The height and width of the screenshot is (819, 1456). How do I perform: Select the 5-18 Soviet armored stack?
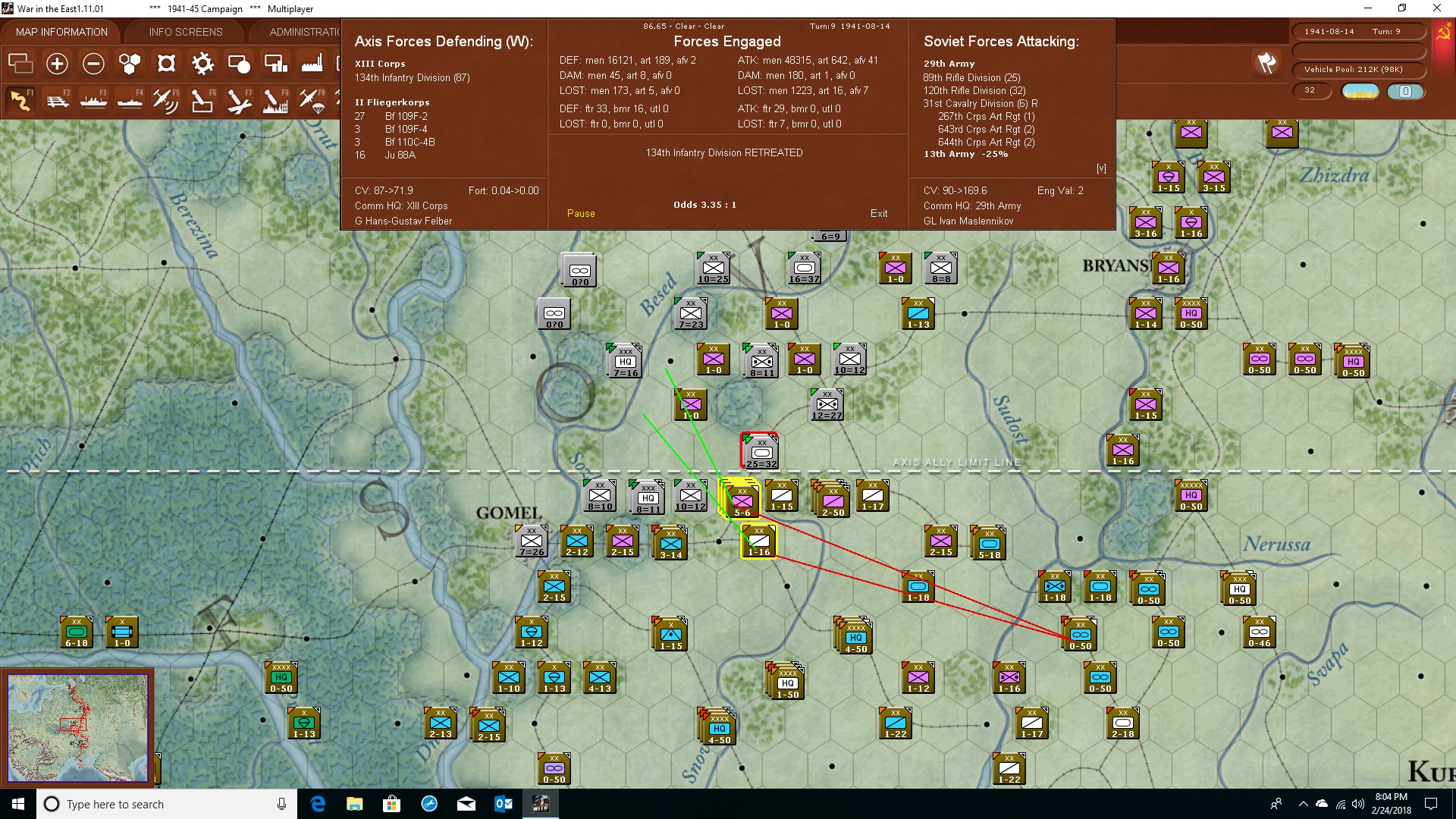pos(989,543)
